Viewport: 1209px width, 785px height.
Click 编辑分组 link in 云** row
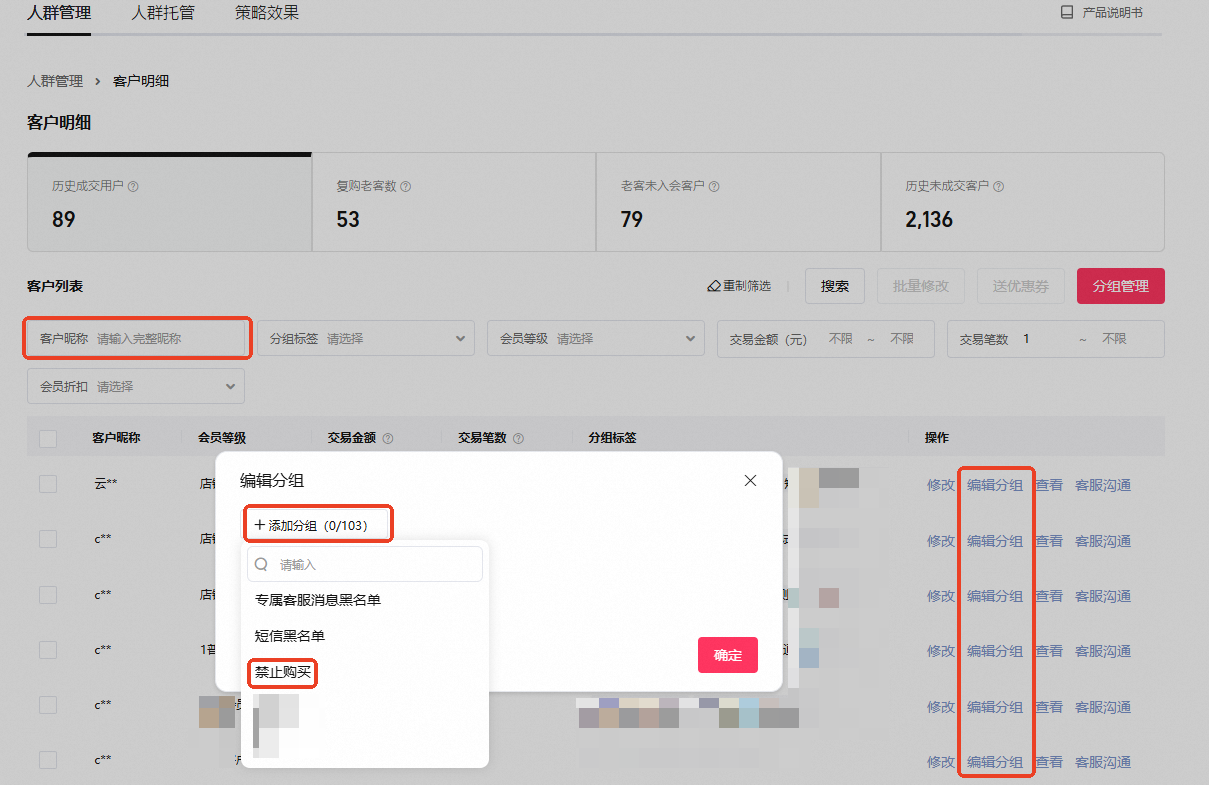click(995, 485)
